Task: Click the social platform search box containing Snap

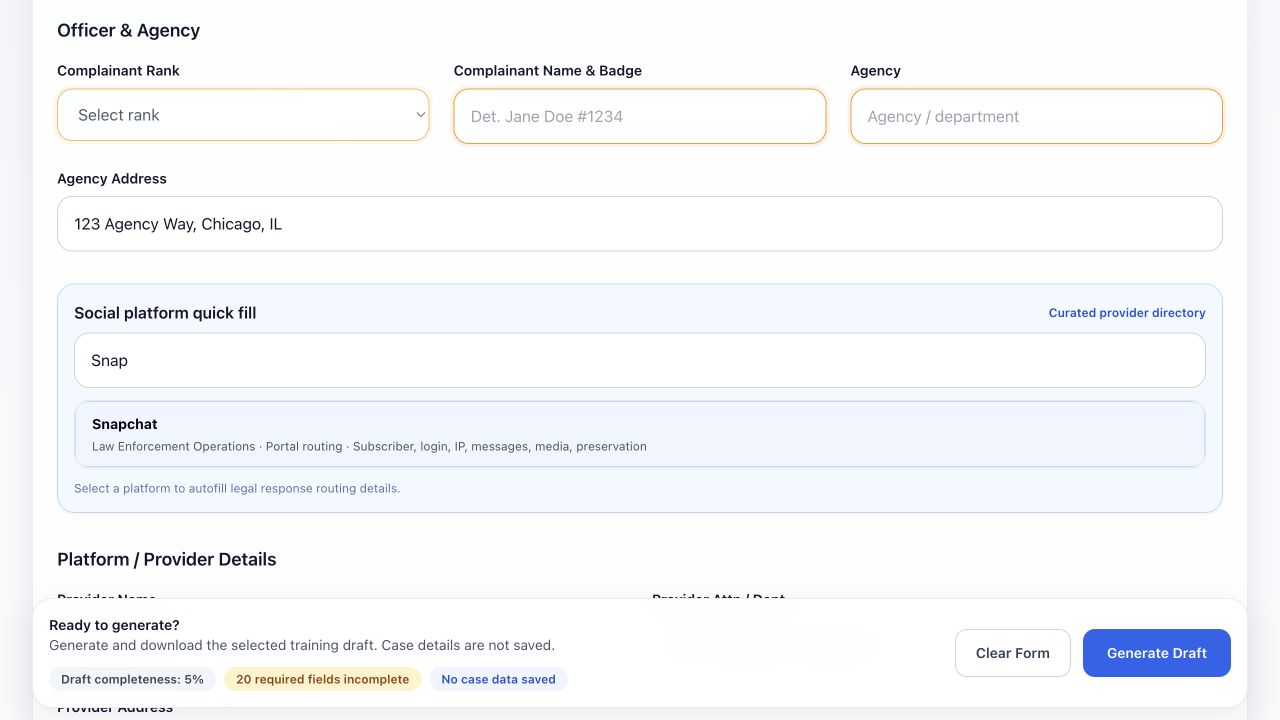Action: [640, 360]
